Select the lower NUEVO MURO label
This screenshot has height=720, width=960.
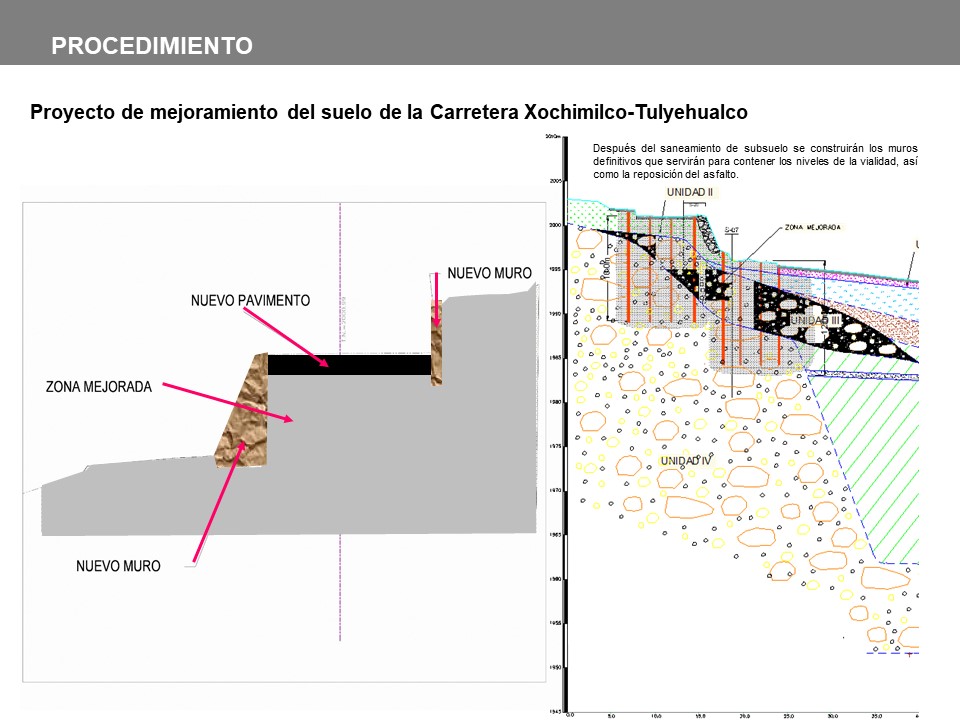(x=118, y=566)
